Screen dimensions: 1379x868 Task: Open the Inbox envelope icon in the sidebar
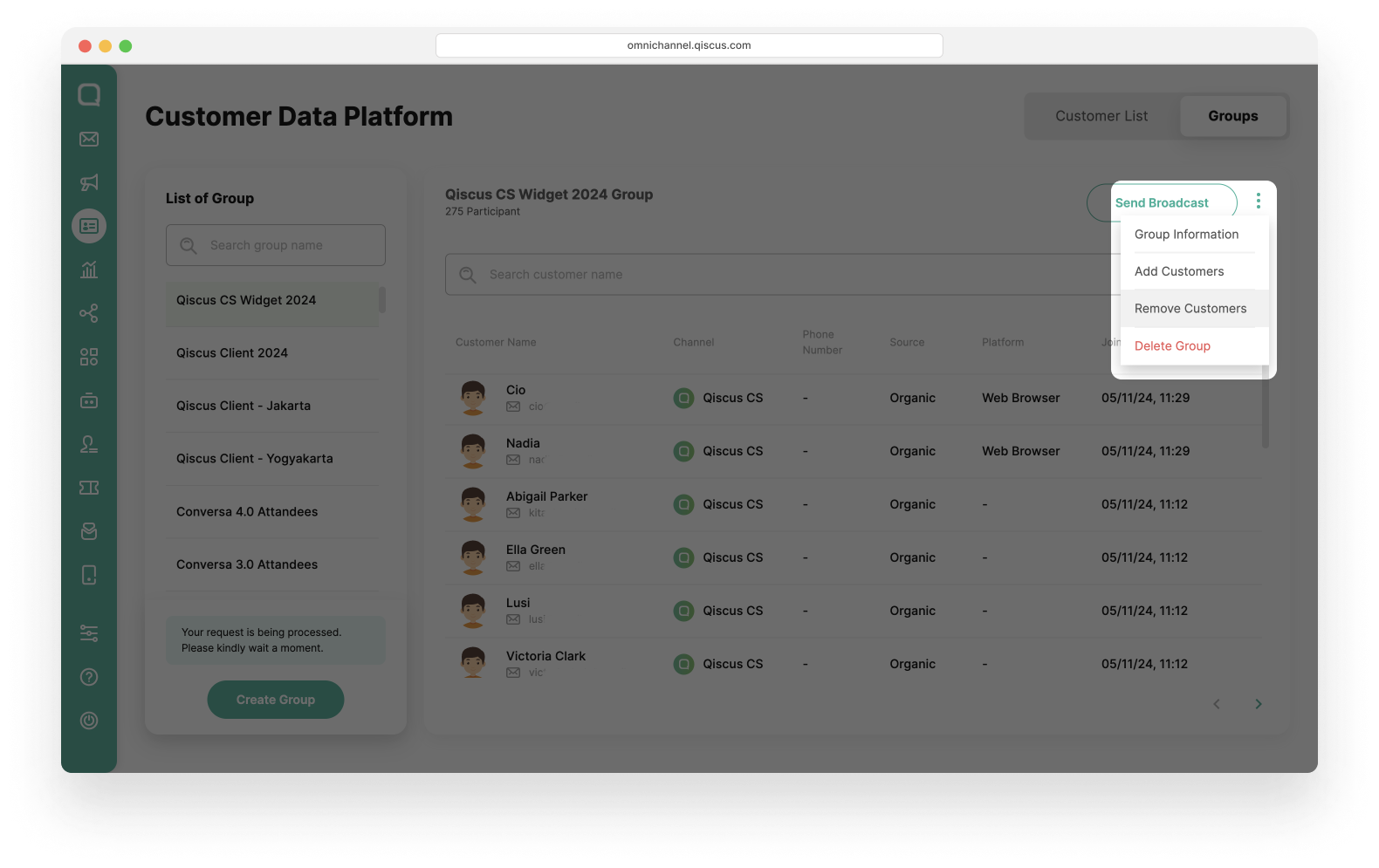click(89, 139)
